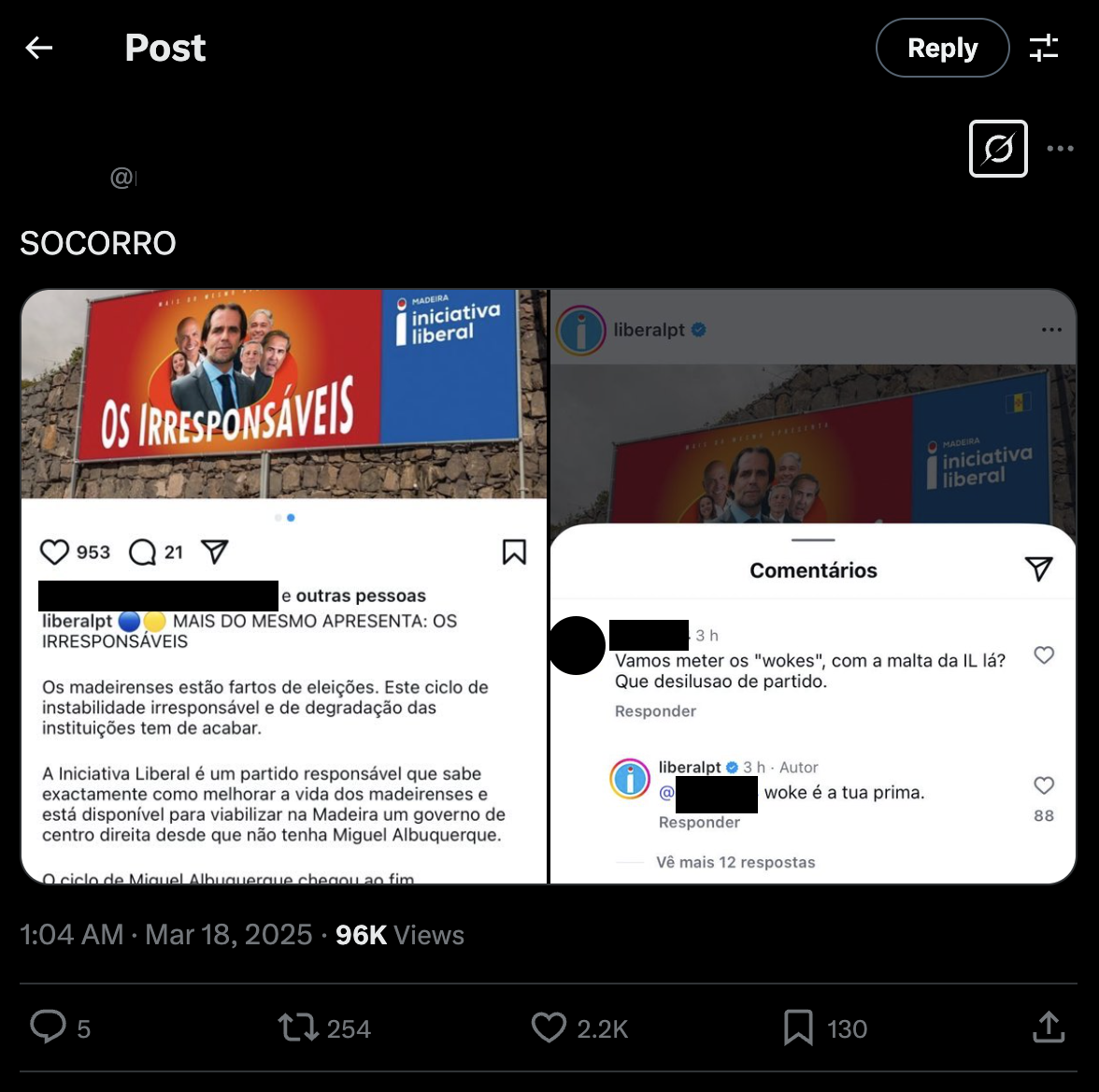Open reply filter settings sliders icon
This screenshot has width=1099, height=1092.
pos(1044,48)
